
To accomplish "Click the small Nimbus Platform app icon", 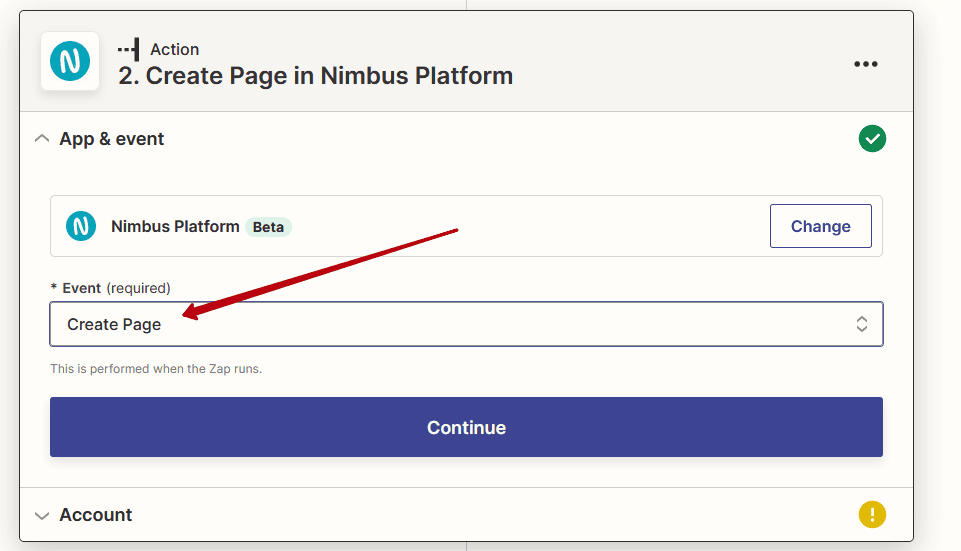I will pyautogui.click(x=81, y=226).
